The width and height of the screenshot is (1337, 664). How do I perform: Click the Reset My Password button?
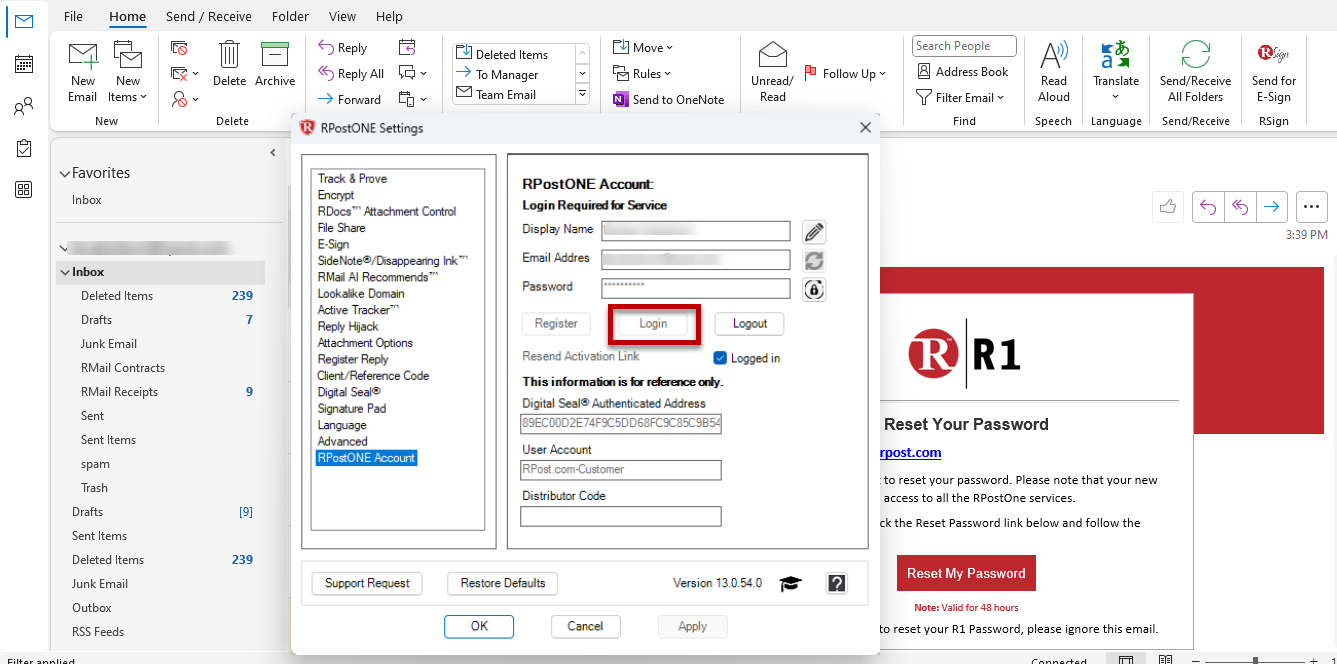point(966,573)
